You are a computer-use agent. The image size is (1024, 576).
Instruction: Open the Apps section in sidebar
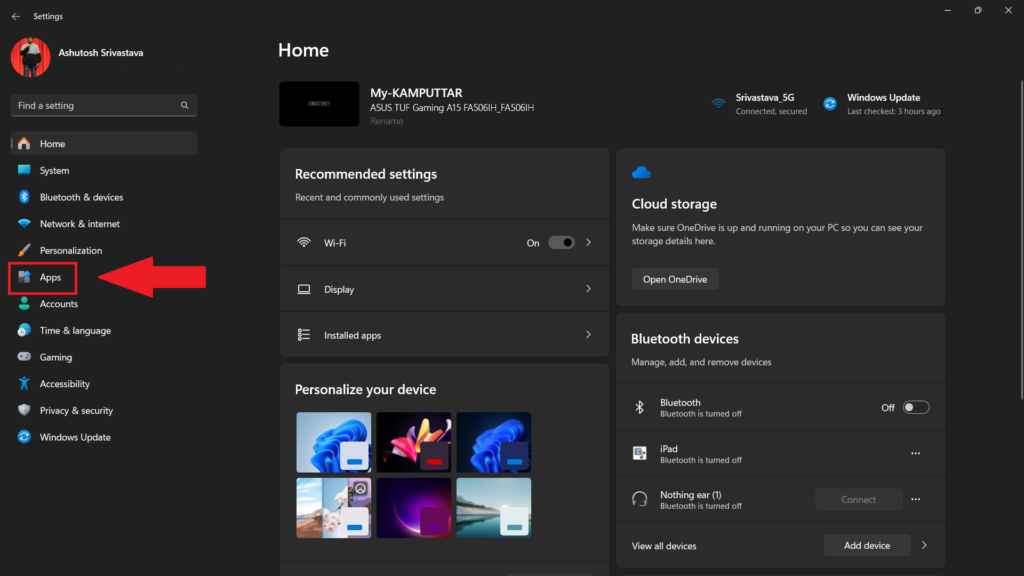[x=50, y=277]
